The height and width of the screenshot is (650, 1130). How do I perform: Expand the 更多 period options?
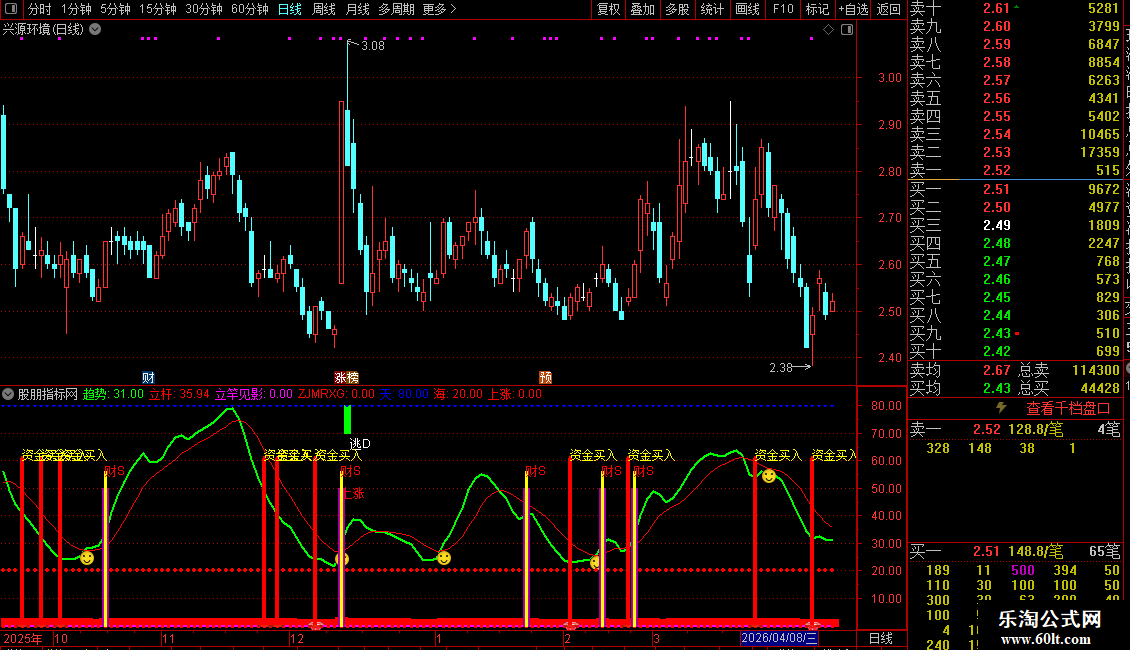point(439,9)
